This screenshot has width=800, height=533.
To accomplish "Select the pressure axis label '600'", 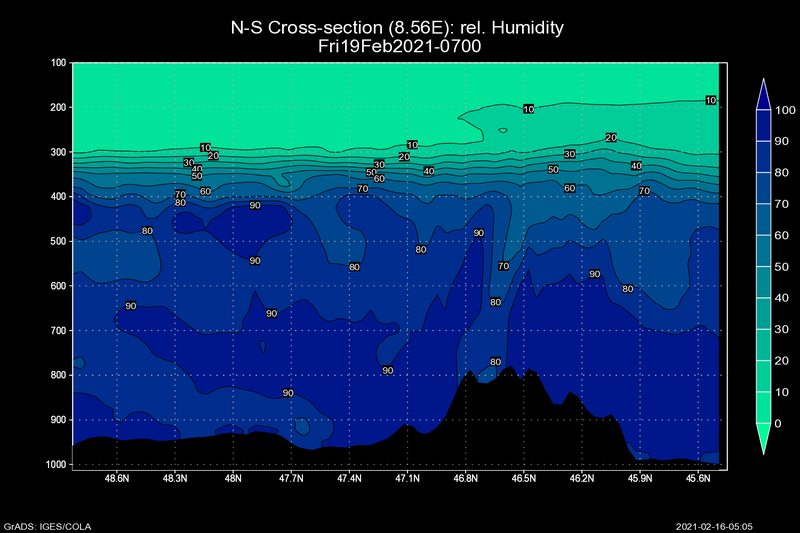I will pos(59,286).
